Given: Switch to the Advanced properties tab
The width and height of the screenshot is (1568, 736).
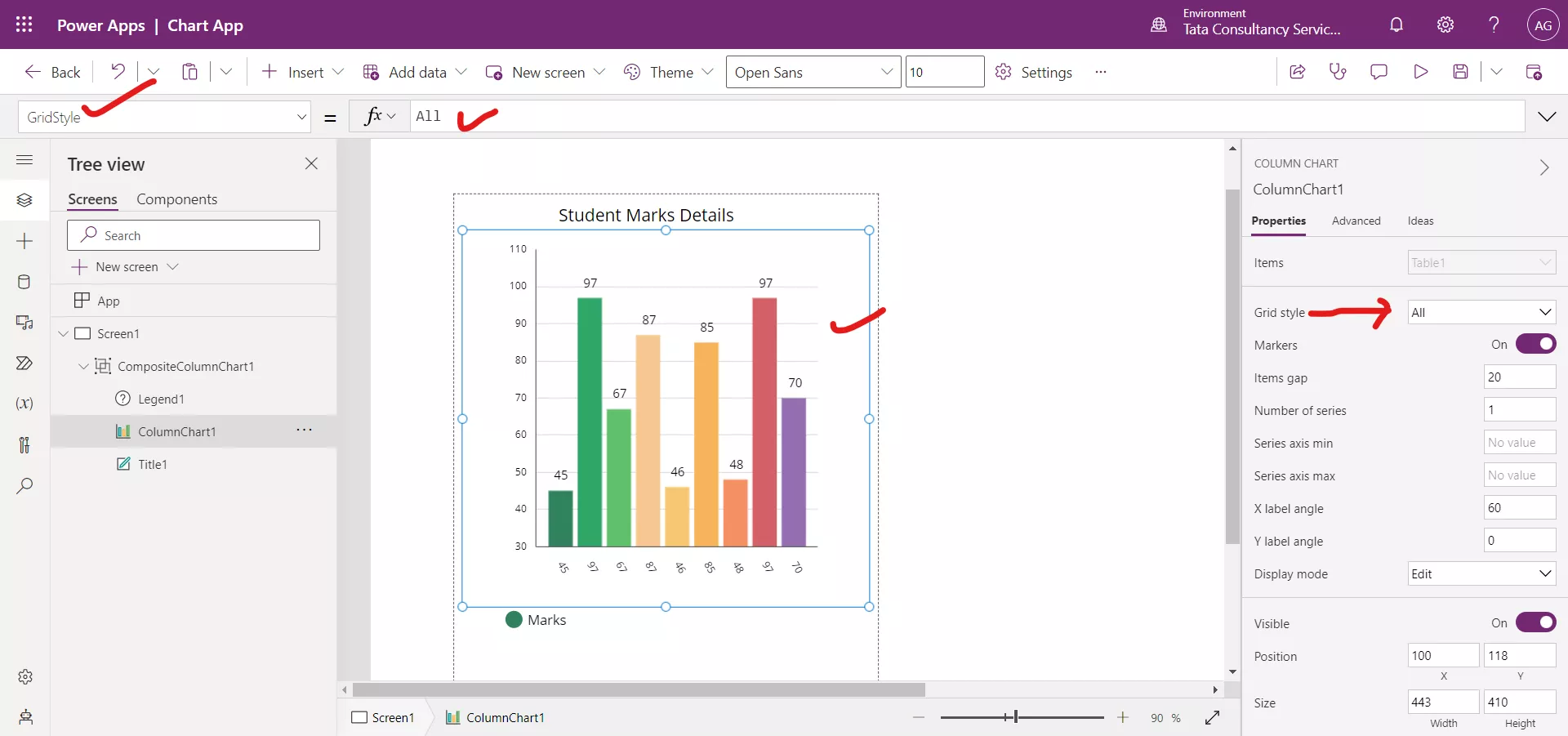Looking at the screenshot, I should tap(1356, 221).
